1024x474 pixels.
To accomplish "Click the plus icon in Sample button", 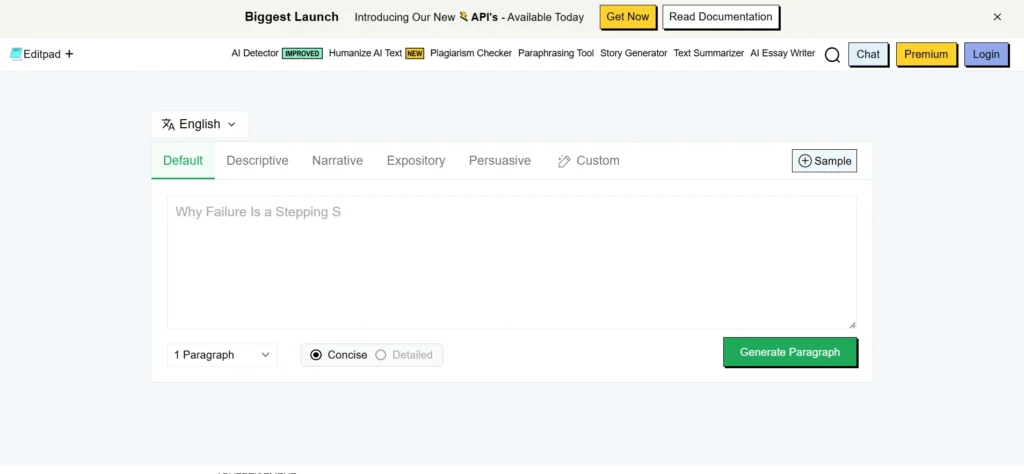I will (x=805, y=161).
